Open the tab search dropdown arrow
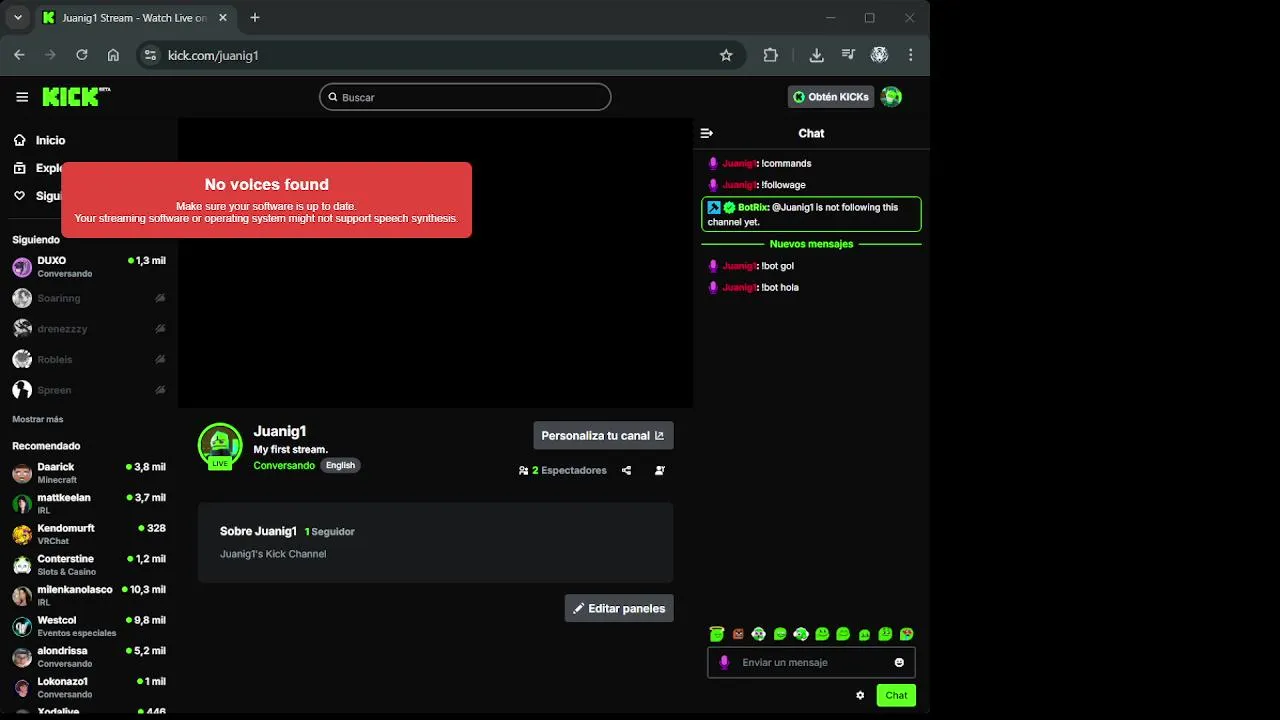Viewport: 1280px width, 720px height. 18,18
